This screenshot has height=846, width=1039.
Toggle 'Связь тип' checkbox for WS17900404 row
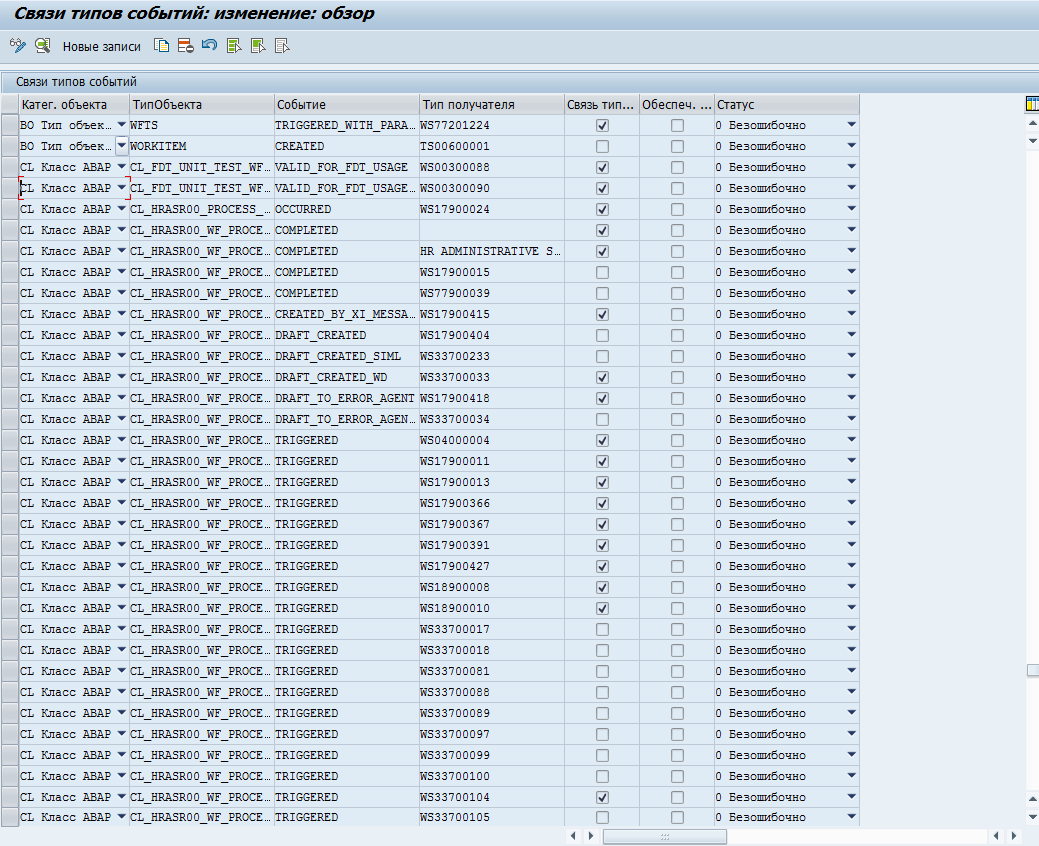click(x=602, y=335)
